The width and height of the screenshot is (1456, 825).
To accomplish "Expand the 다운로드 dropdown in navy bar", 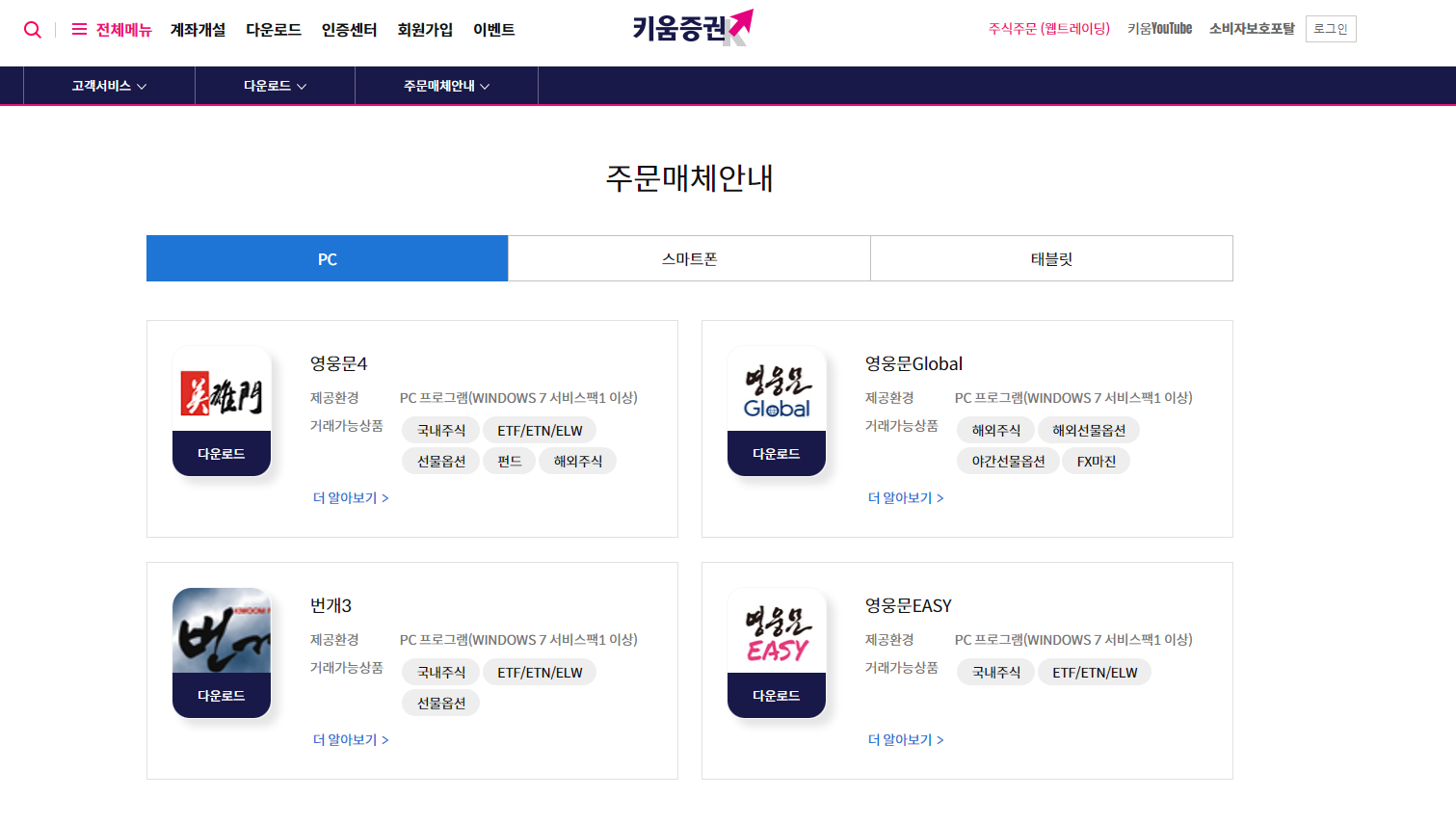I will [275, 86].
